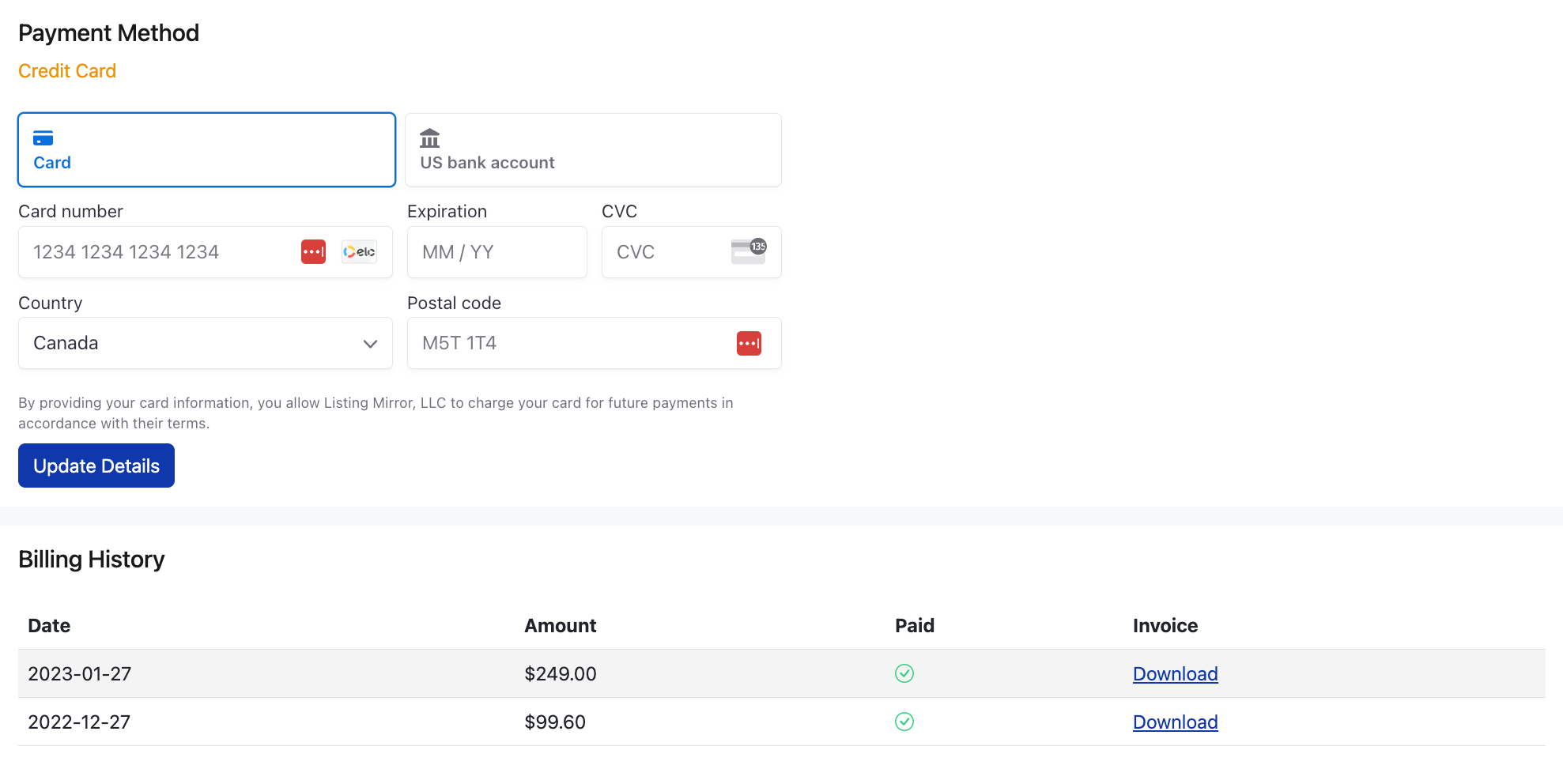Click the Country dropdown chevron arrow

370,344
